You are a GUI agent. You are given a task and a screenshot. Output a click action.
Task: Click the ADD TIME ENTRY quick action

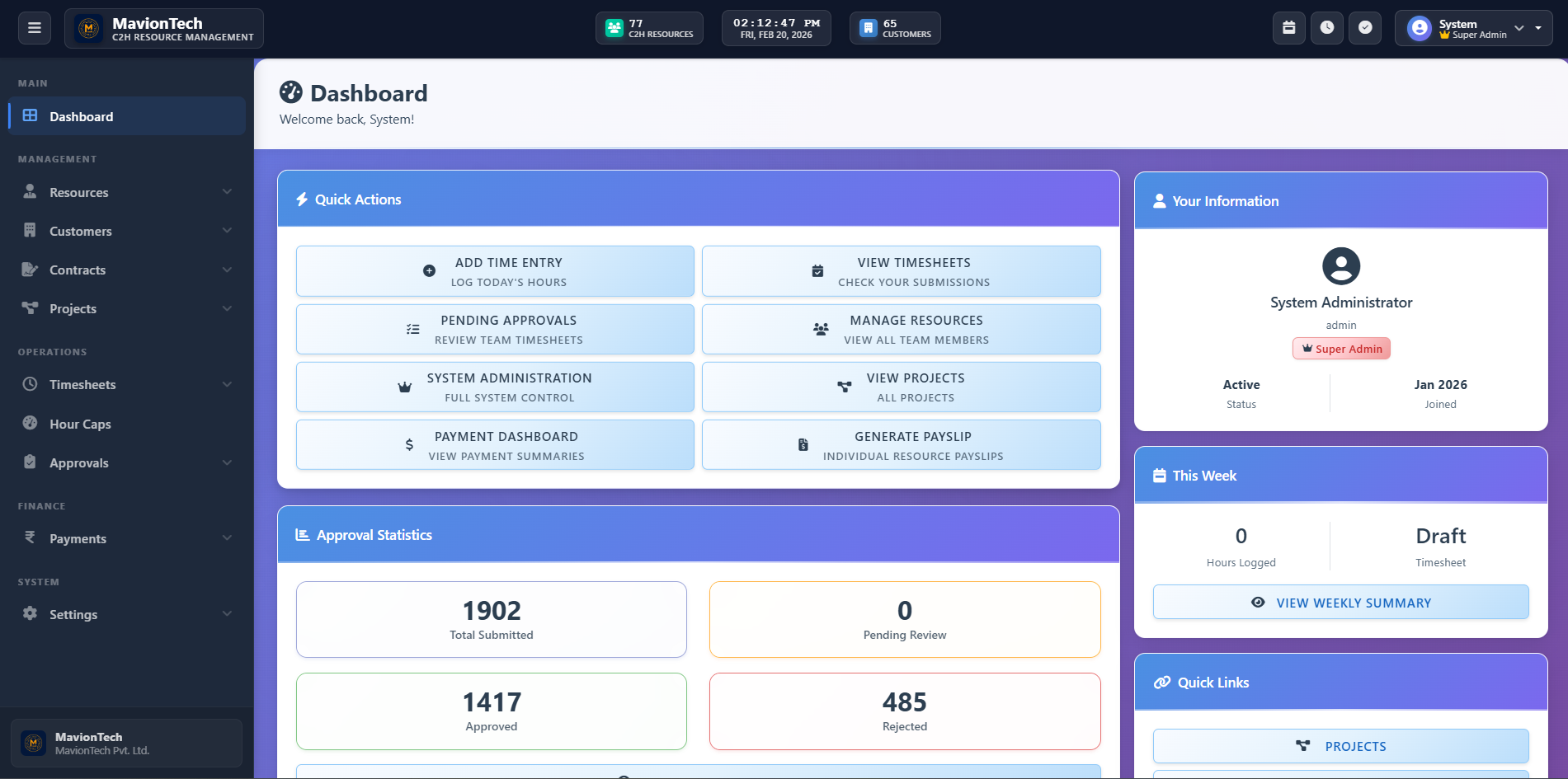click(495, 270)
